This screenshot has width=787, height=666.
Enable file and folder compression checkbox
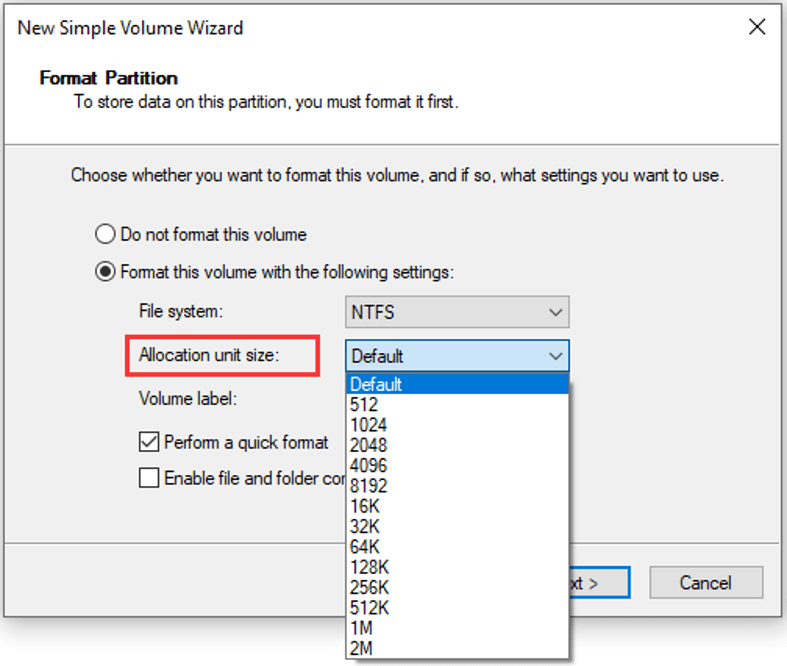click(x=149, y=478)
